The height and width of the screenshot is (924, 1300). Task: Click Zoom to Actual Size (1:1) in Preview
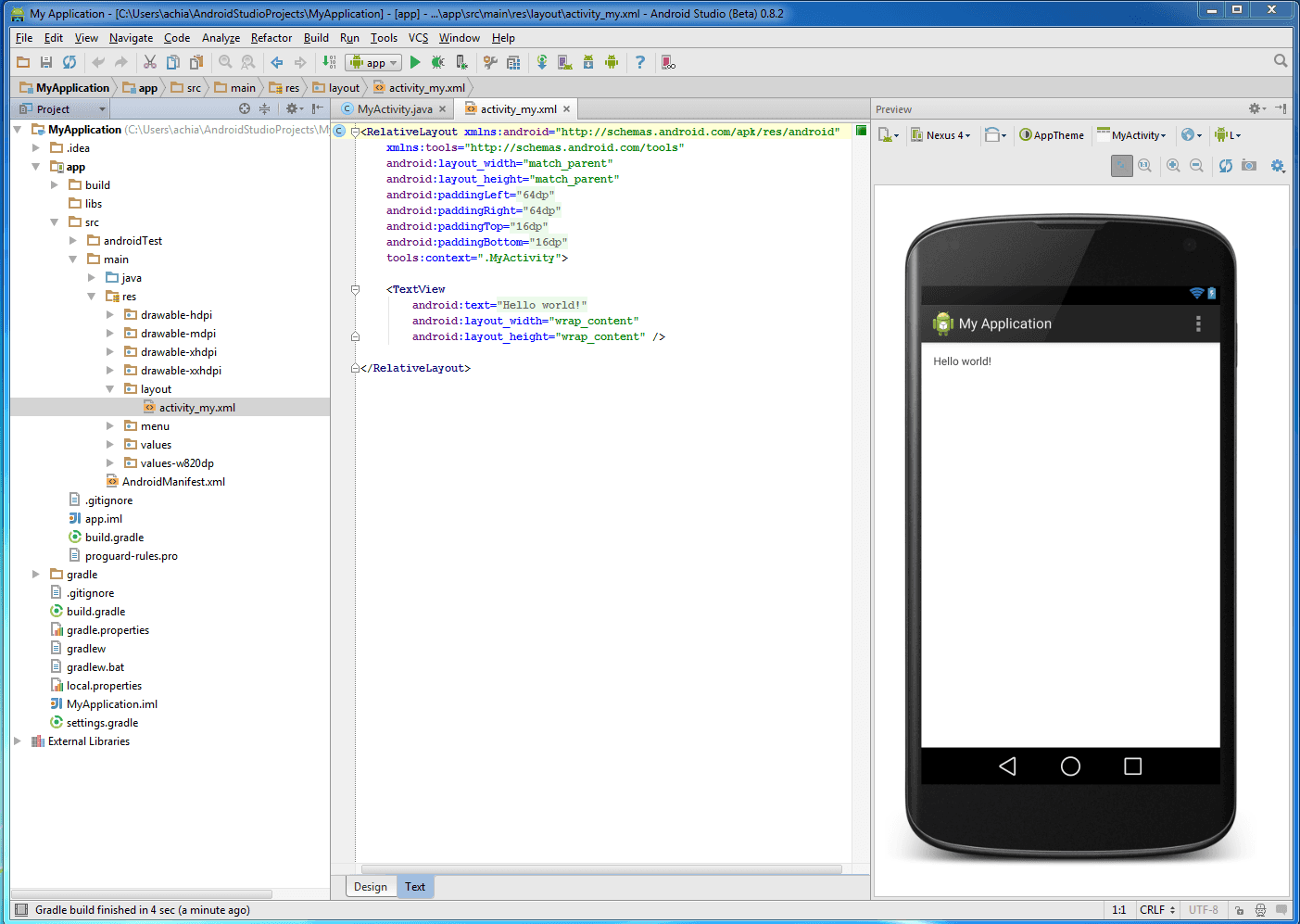point(1145,165)
